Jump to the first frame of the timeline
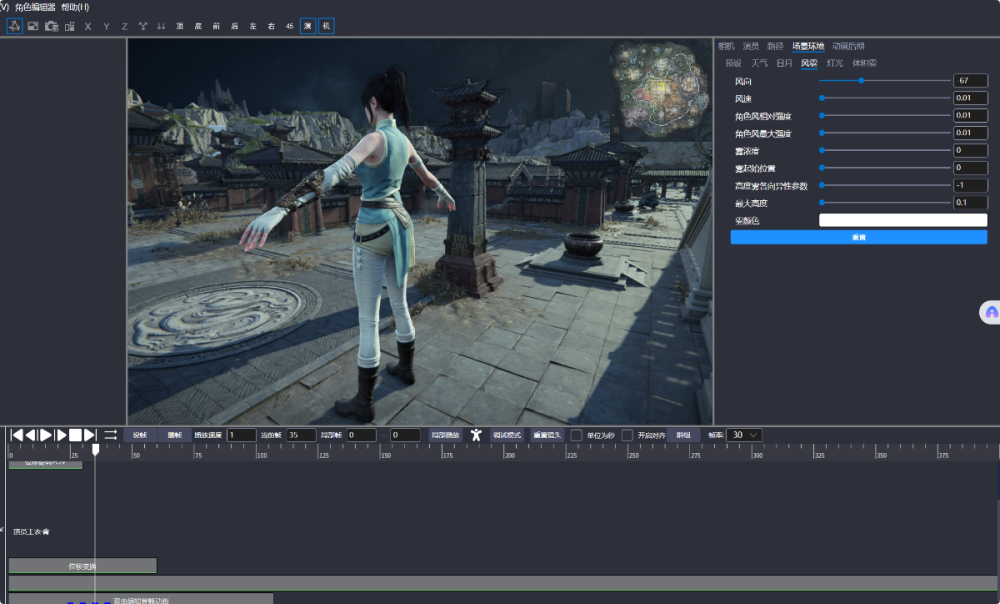Screen dimensions: 1000x604 16,435
